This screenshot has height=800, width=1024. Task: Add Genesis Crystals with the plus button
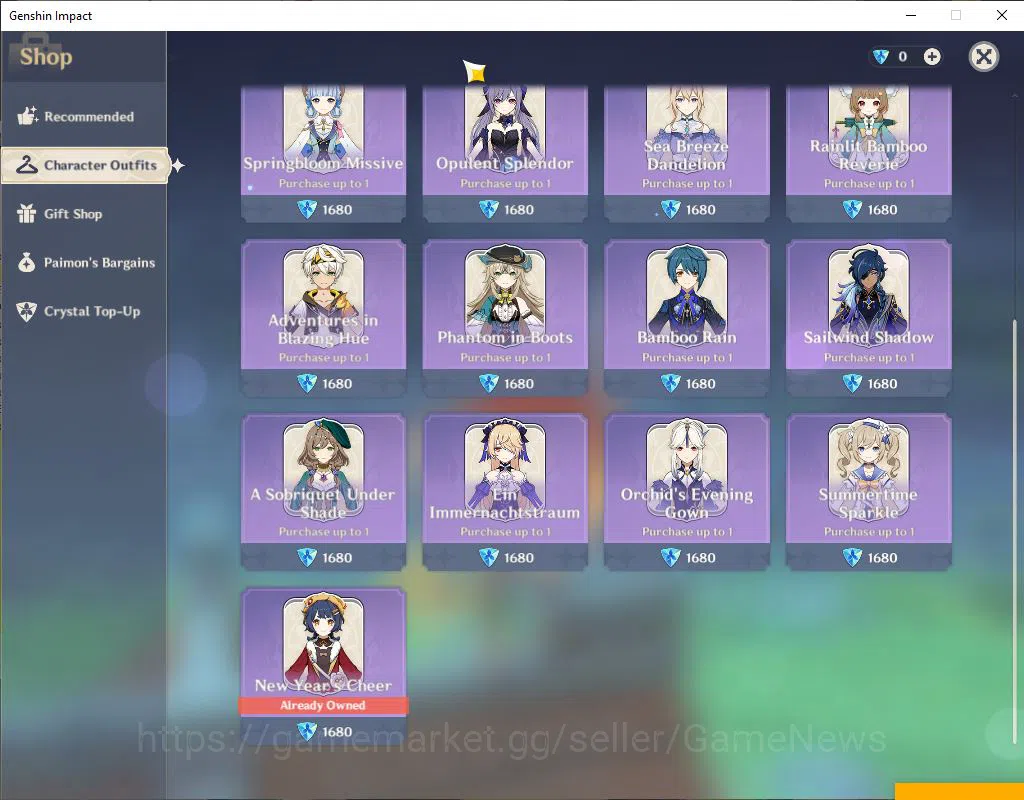[x=932, y=57]
